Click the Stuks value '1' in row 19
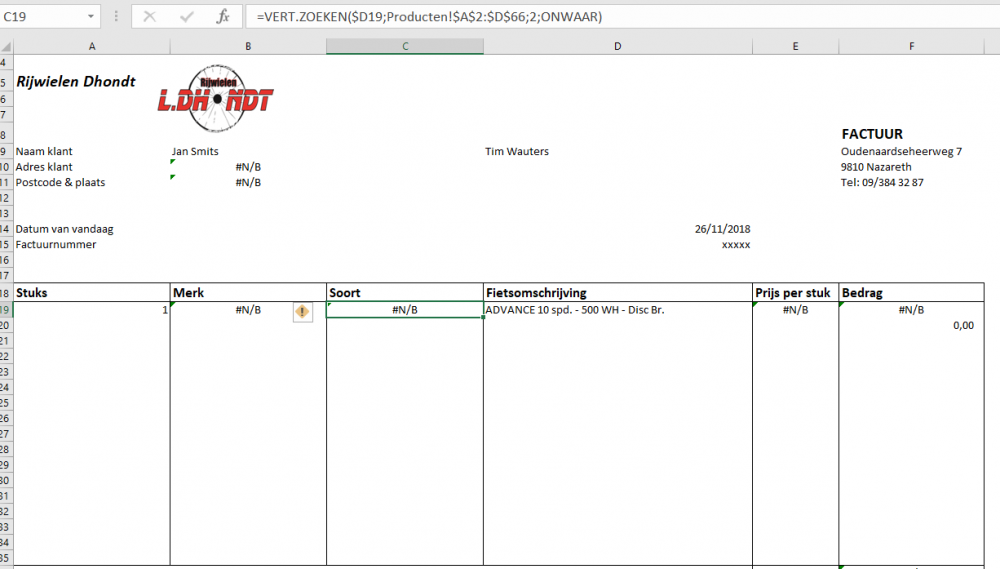Viewport: 1000px width, 569px height. click(x=92, y=309)
